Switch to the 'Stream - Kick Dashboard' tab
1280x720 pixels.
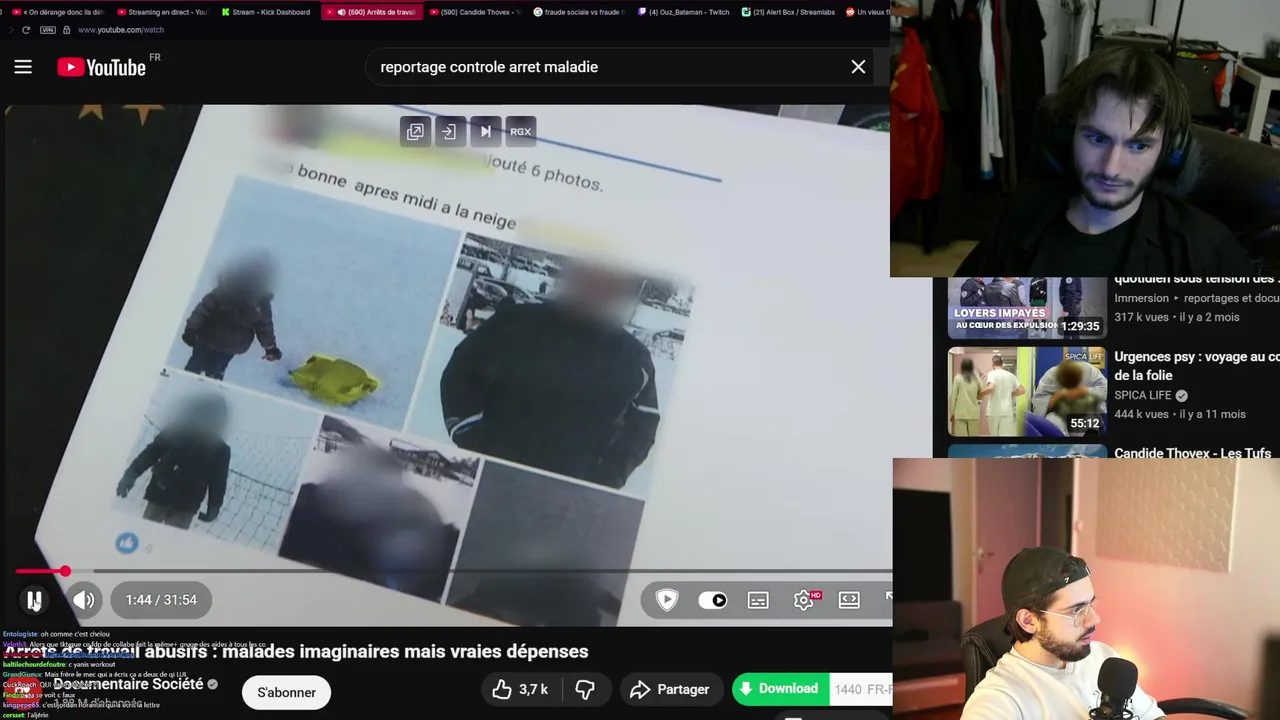pos(265,12)
